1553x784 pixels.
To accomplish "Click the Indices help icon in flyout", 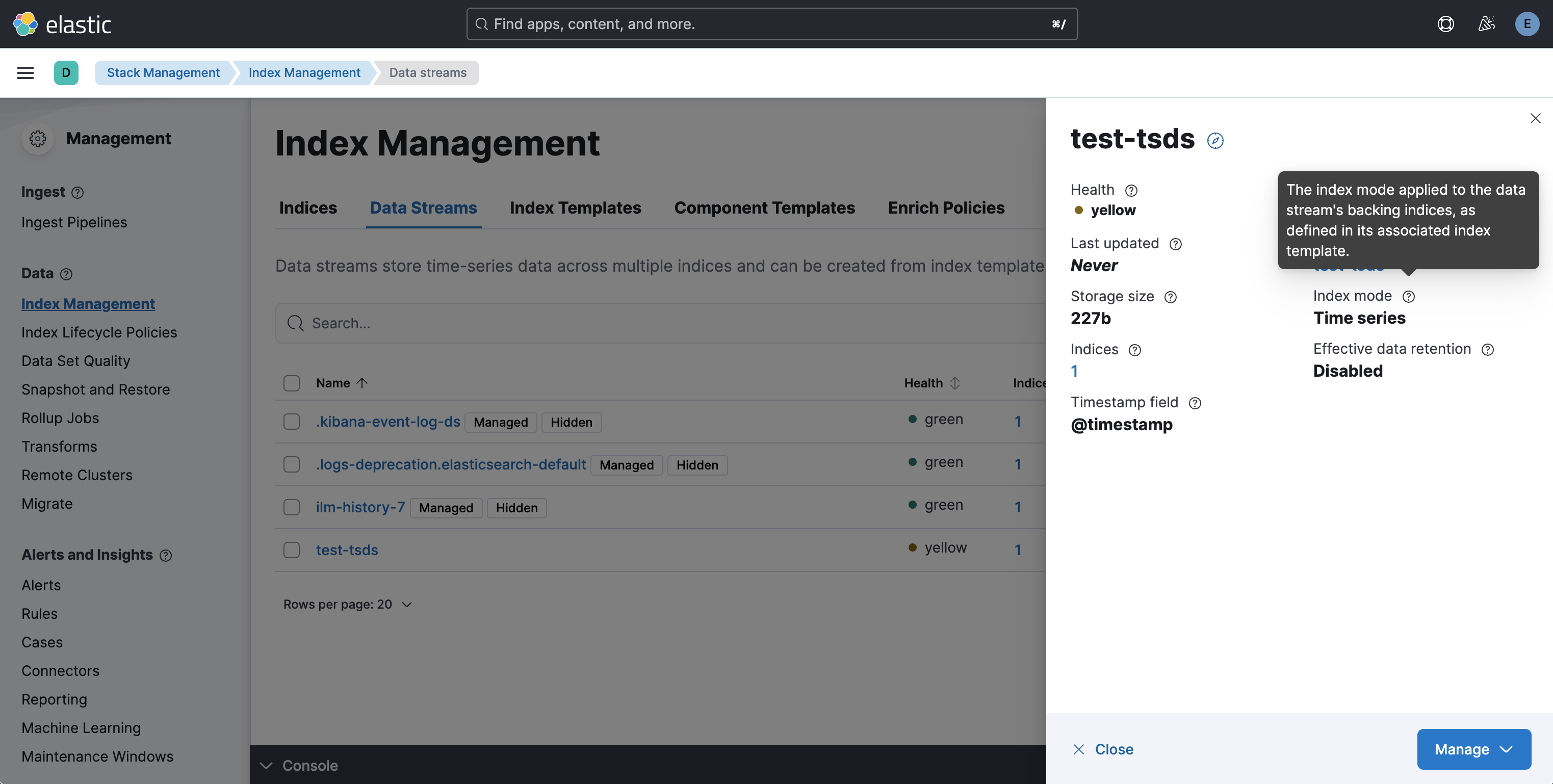I will (x=1134, y=350).
